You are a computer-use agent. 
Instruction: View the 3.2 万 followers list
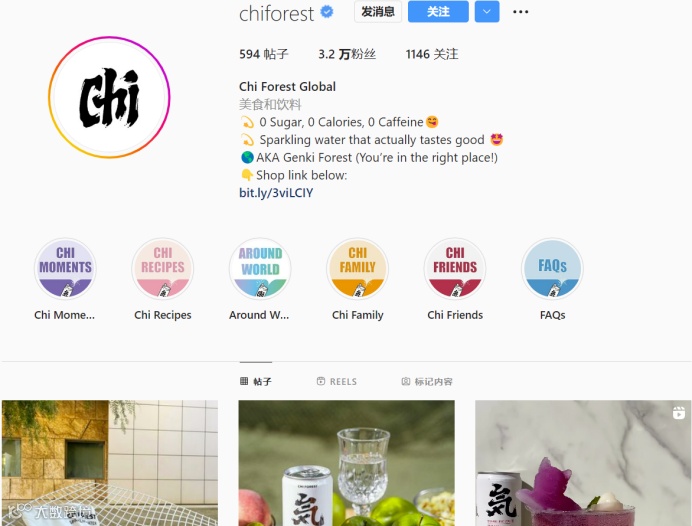[347, 54]
